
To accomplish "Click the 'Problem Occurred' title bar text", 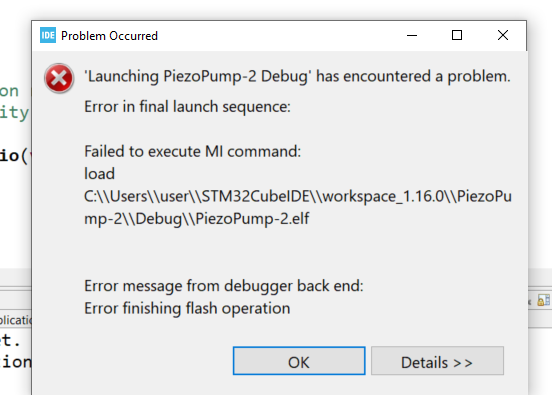I will click(x=109, y=36).
